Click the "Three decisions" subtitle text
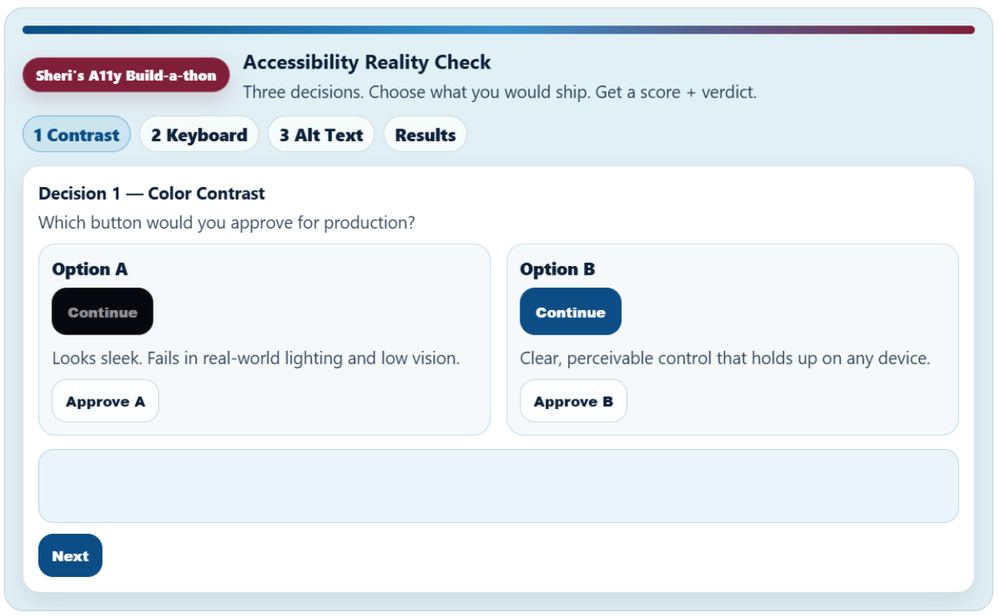Viewport: 999px width, 616px height. [499, 92]
